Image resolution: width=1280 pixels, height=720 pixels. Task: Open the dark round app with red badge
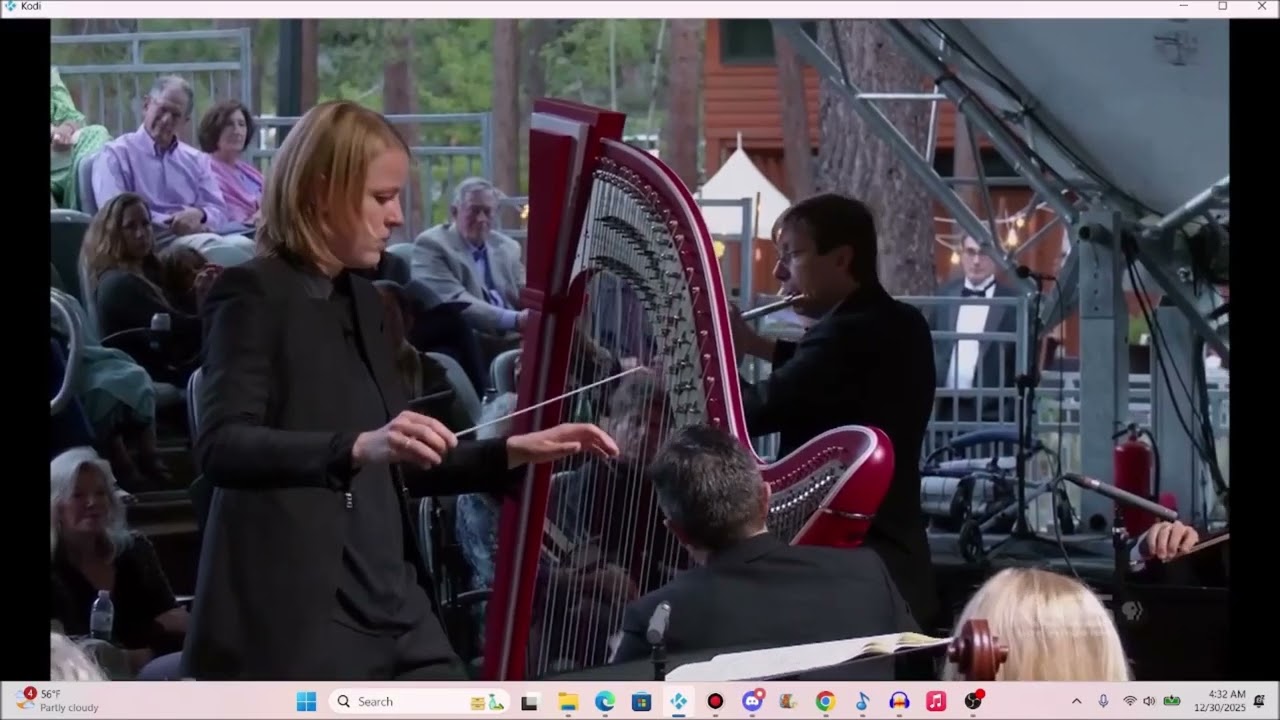pos(973,701)
